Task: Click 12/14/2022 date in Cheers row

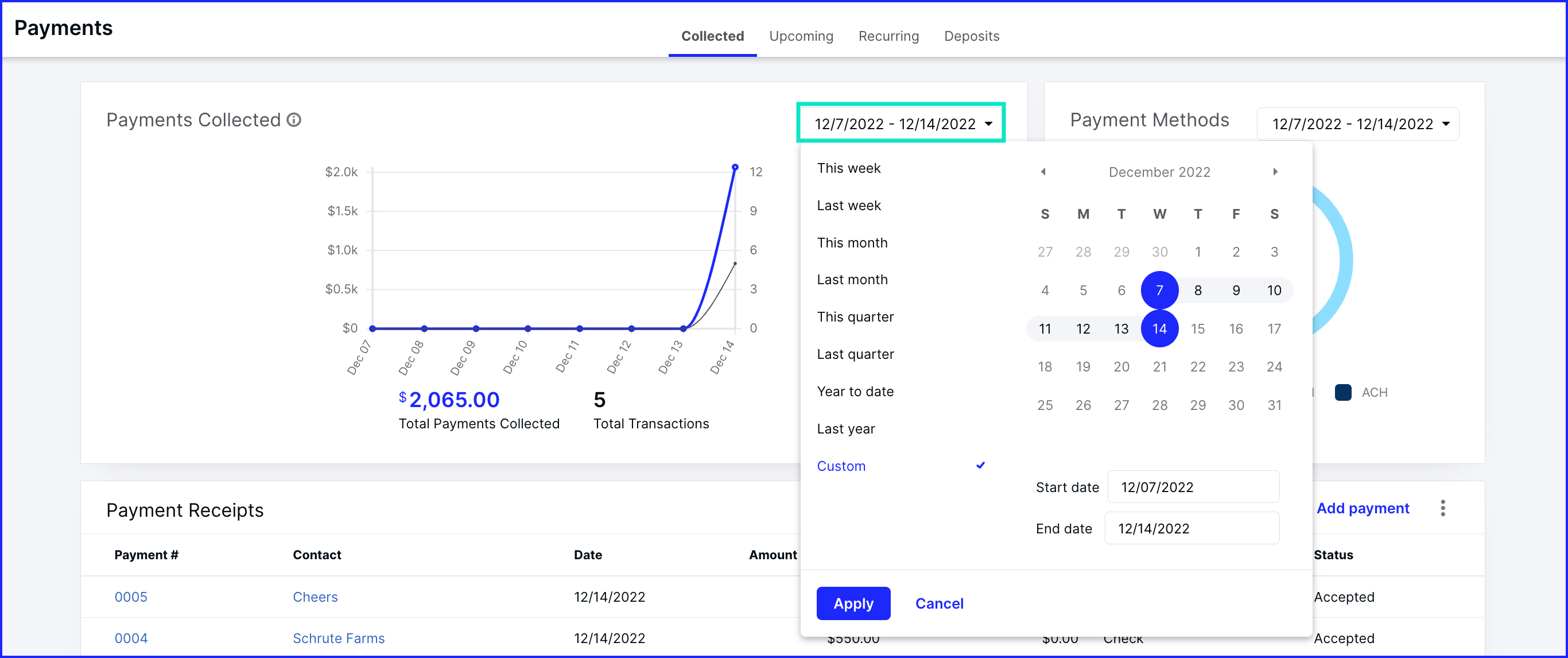Action: click(610, 597)
